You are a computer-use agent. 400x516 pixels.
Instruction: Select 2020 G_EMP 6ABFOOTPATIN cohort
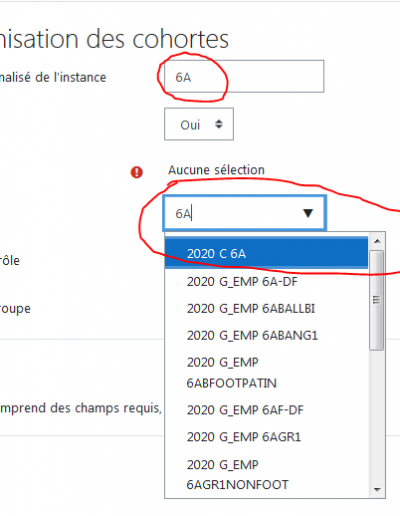point(266,373)
